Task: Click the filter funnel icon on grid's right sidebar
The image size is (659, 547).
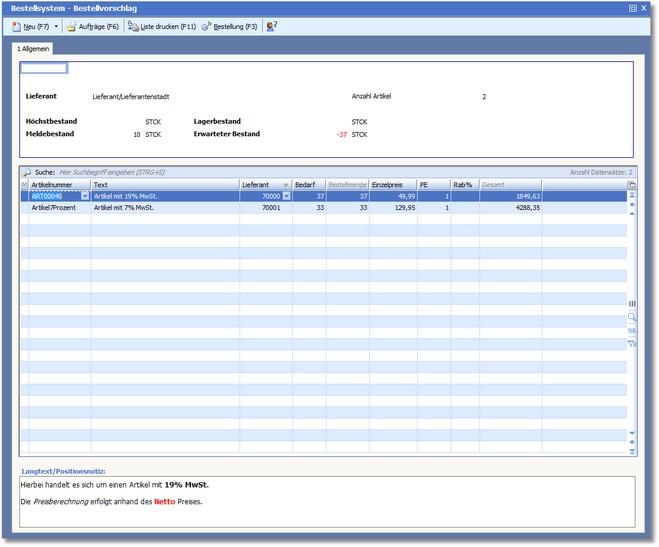Action: (x=631, y=343)
